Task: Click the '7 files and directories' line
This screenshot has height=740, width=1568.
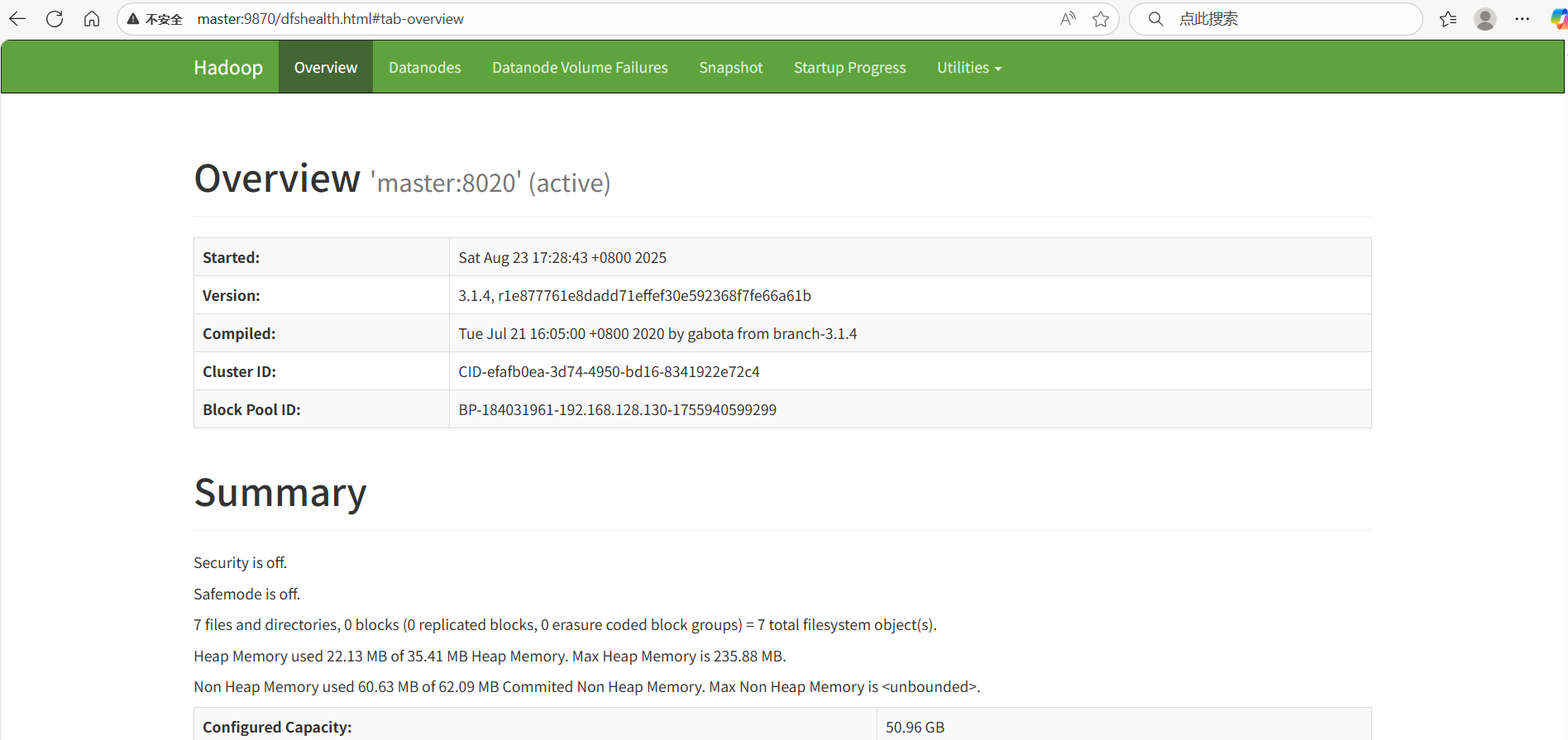Action: tap(565, 625)
